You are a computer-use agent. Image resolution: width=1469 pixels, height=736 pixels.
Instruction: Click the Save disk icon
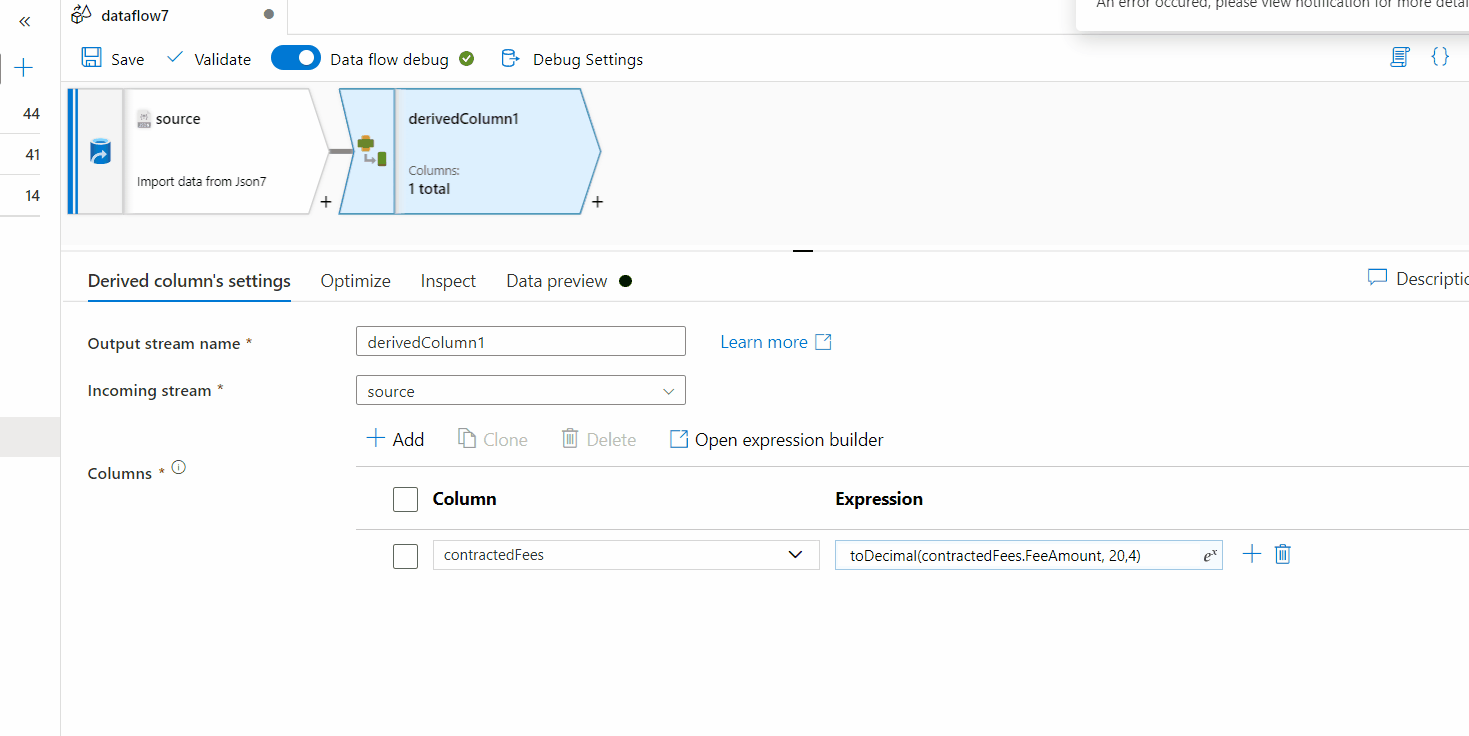point(91,58)
